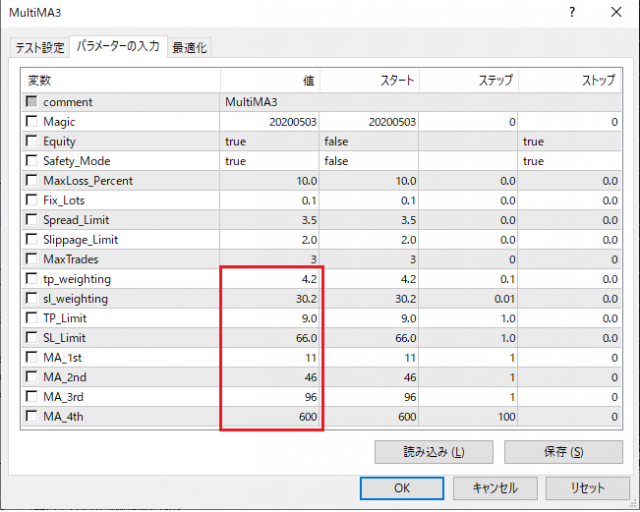
Task: Check the MA_3rd checkbox
Action: (31, 396)
